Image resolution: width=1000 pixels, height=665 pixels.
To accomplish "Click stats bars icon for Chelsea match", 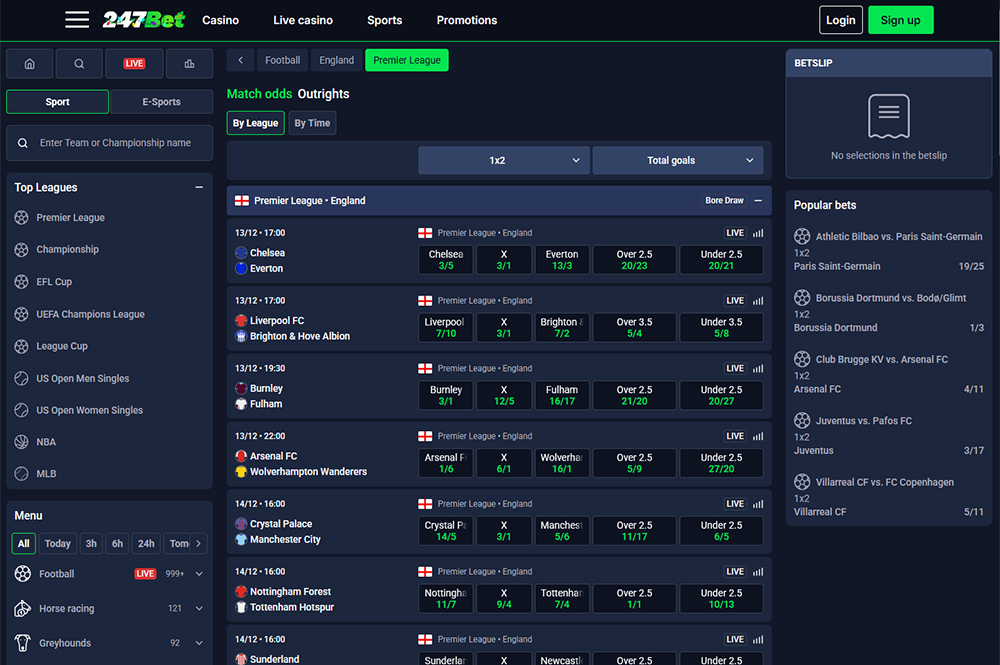I will (757, 233).
